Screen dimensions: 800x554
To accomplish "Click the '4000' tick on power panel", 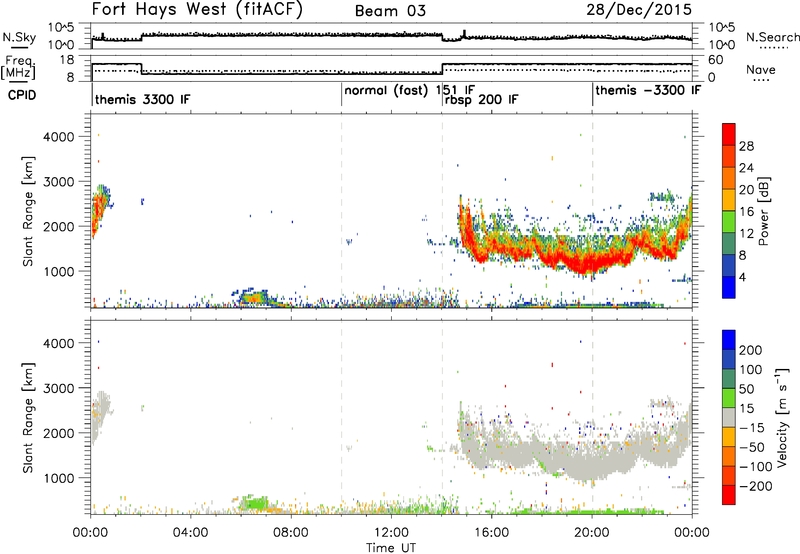I will click(x=59, y=137).
